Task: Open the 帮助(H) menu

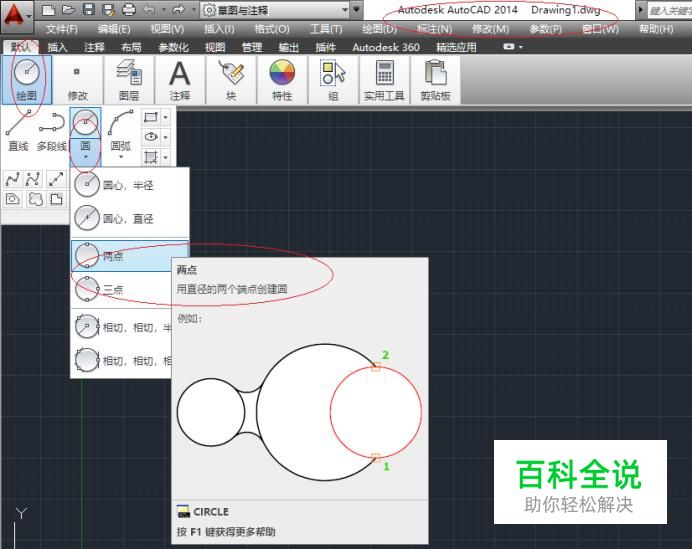Action: [x=656, y=29]
